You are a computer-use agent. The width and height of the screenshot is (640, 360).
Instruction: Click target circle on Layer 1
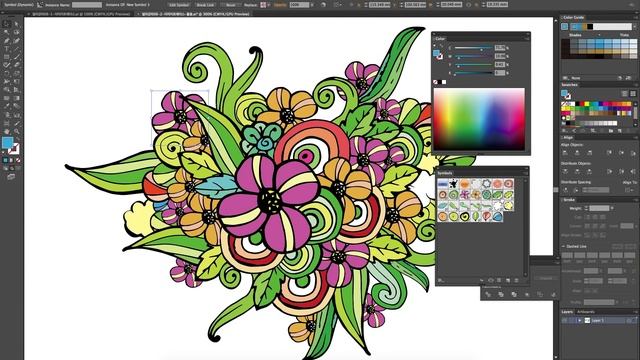click(x=630, y=321)
